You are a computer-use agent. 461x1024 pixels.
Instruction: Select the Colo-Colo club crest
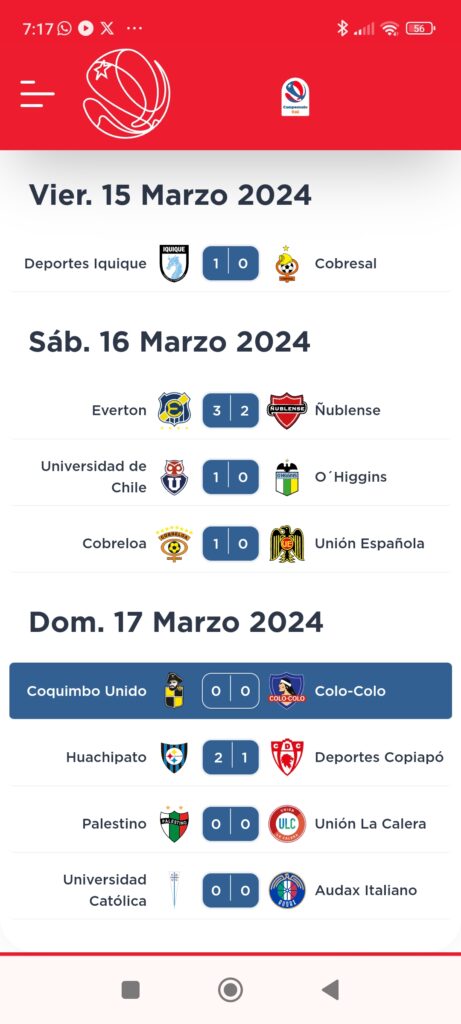[x=287, y=691]
